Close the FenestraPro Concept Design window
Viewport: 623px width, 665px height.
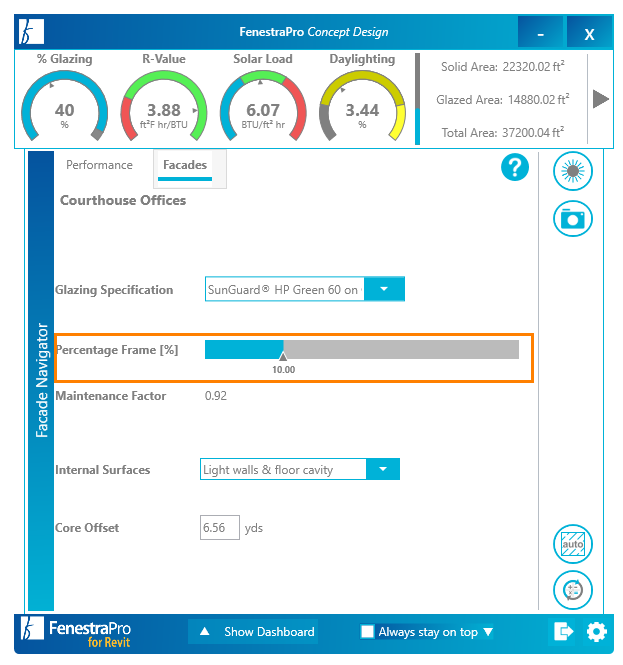[589, 32]
